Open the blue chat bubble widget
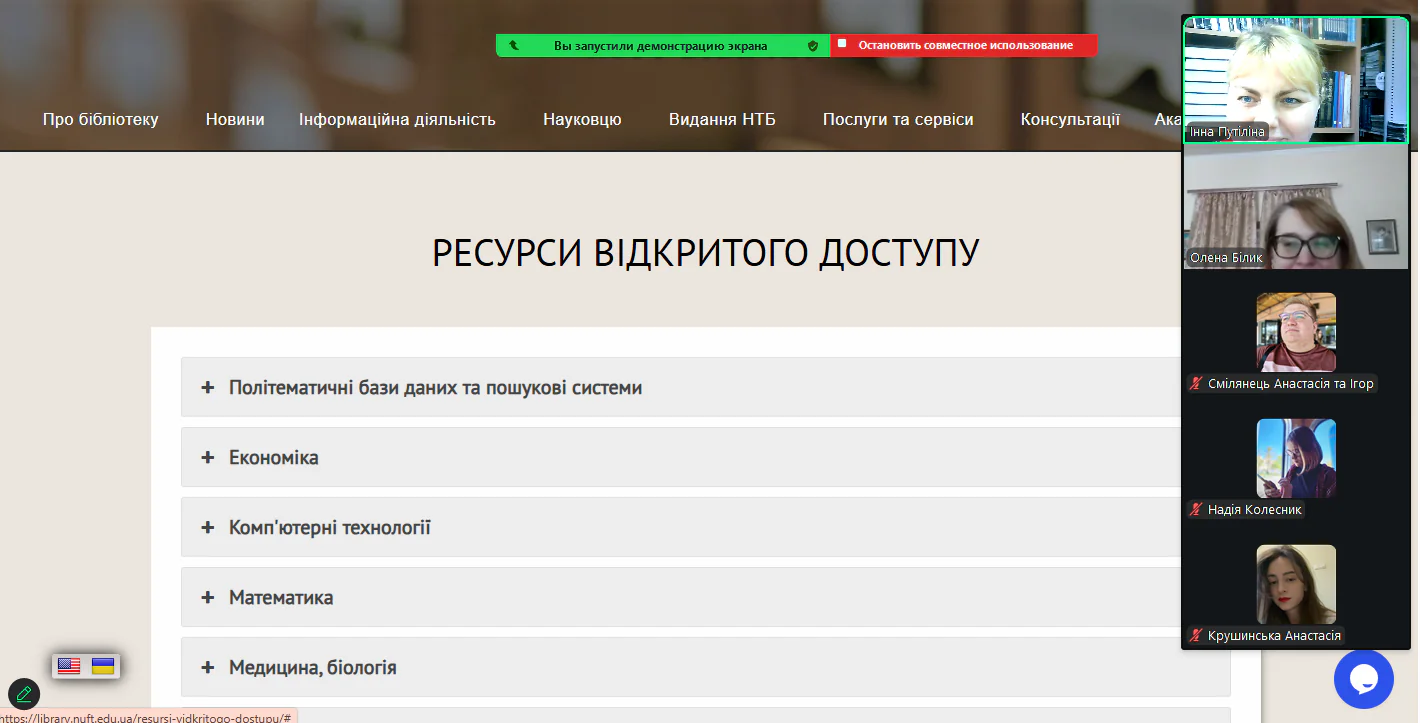This screenshot has height=723, width=1420. click(x=1363, y=679)
